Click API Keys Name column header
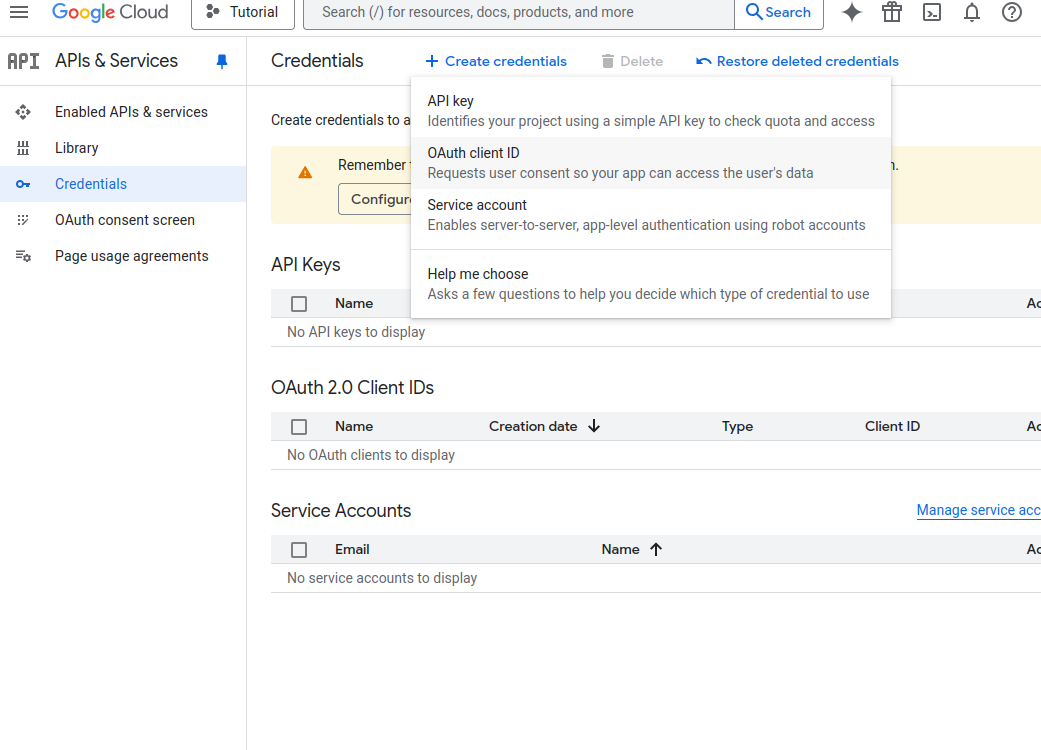 [x=354, y=303]
